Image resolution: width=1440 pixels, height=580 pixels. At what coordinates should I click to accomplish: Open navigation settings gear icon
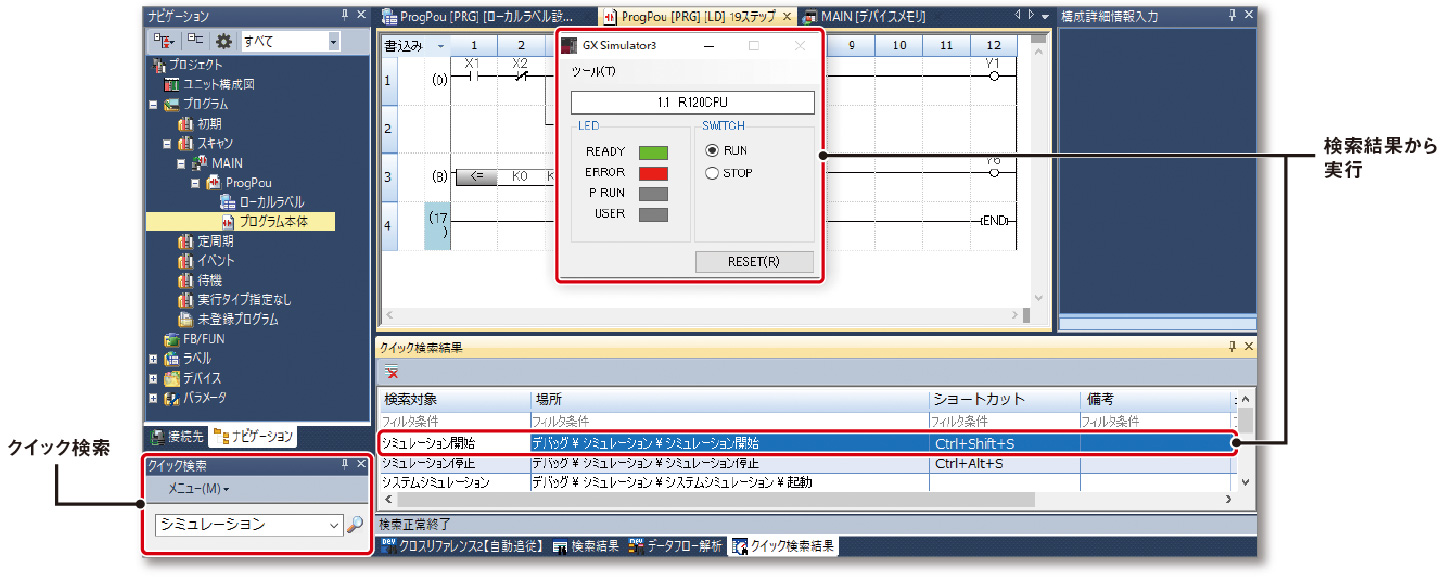[224, 41]
